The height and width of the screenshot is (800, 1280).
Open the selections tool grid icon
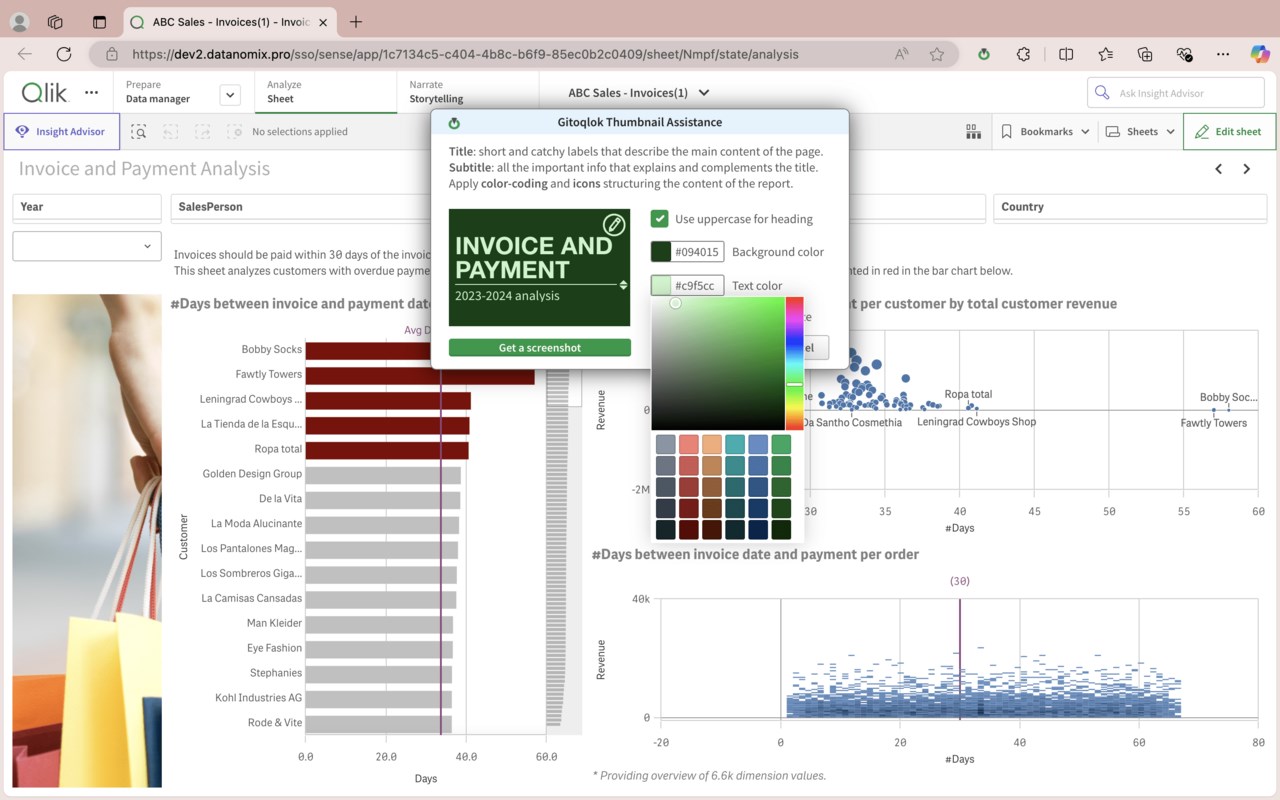(x=972, y=131)
